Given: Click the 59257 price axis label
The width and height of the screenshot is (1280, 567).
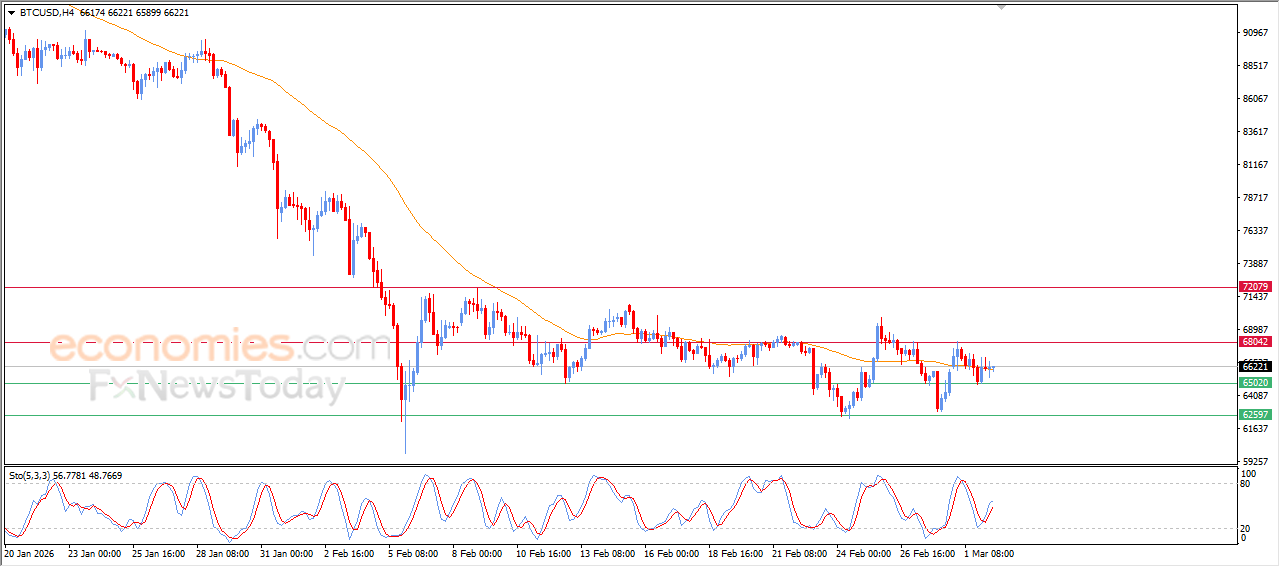Looking at the screenshot, I should [x=1255, y=462].
